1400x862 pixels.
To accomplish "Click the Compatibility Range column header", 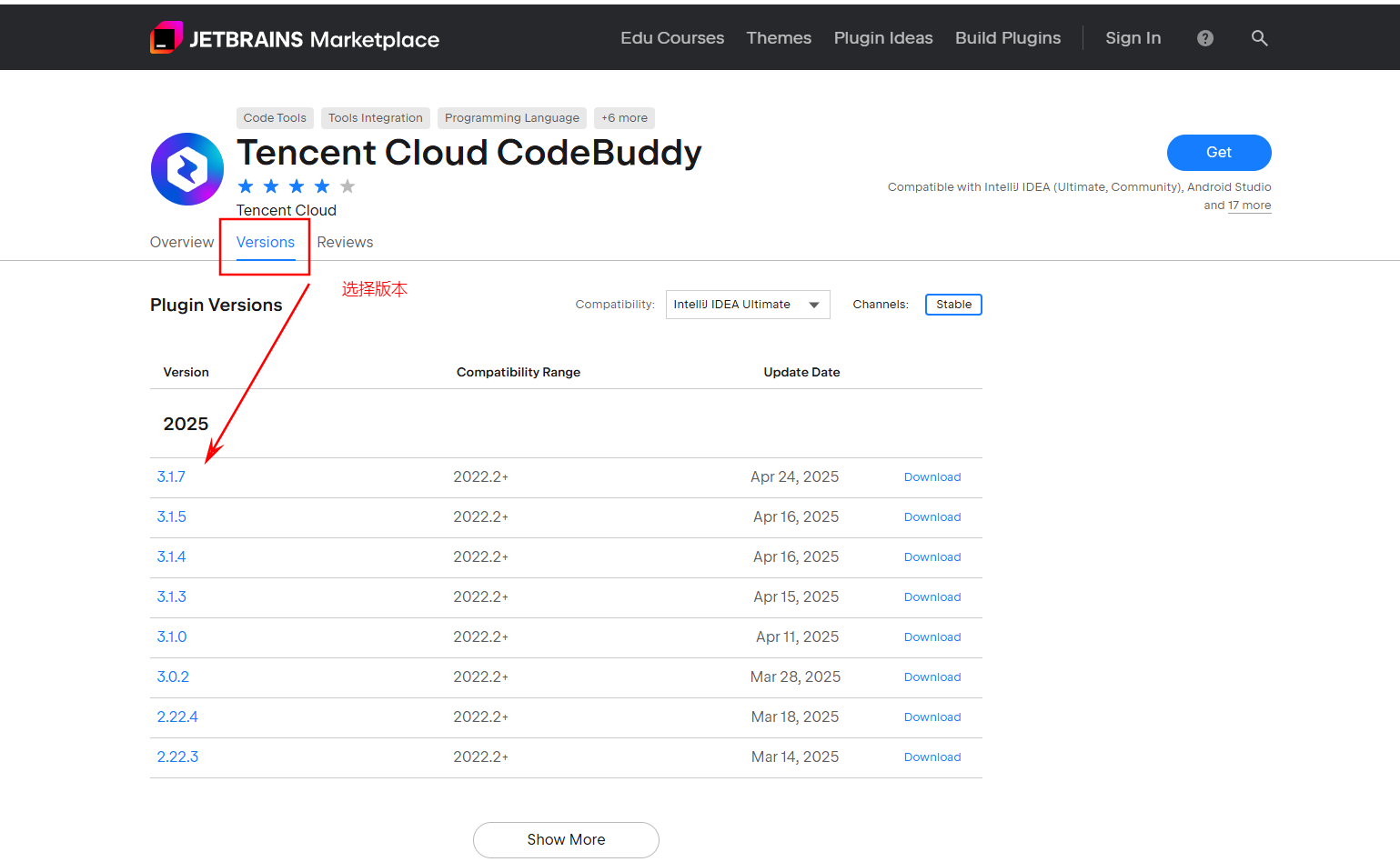I will coord(519,372).
